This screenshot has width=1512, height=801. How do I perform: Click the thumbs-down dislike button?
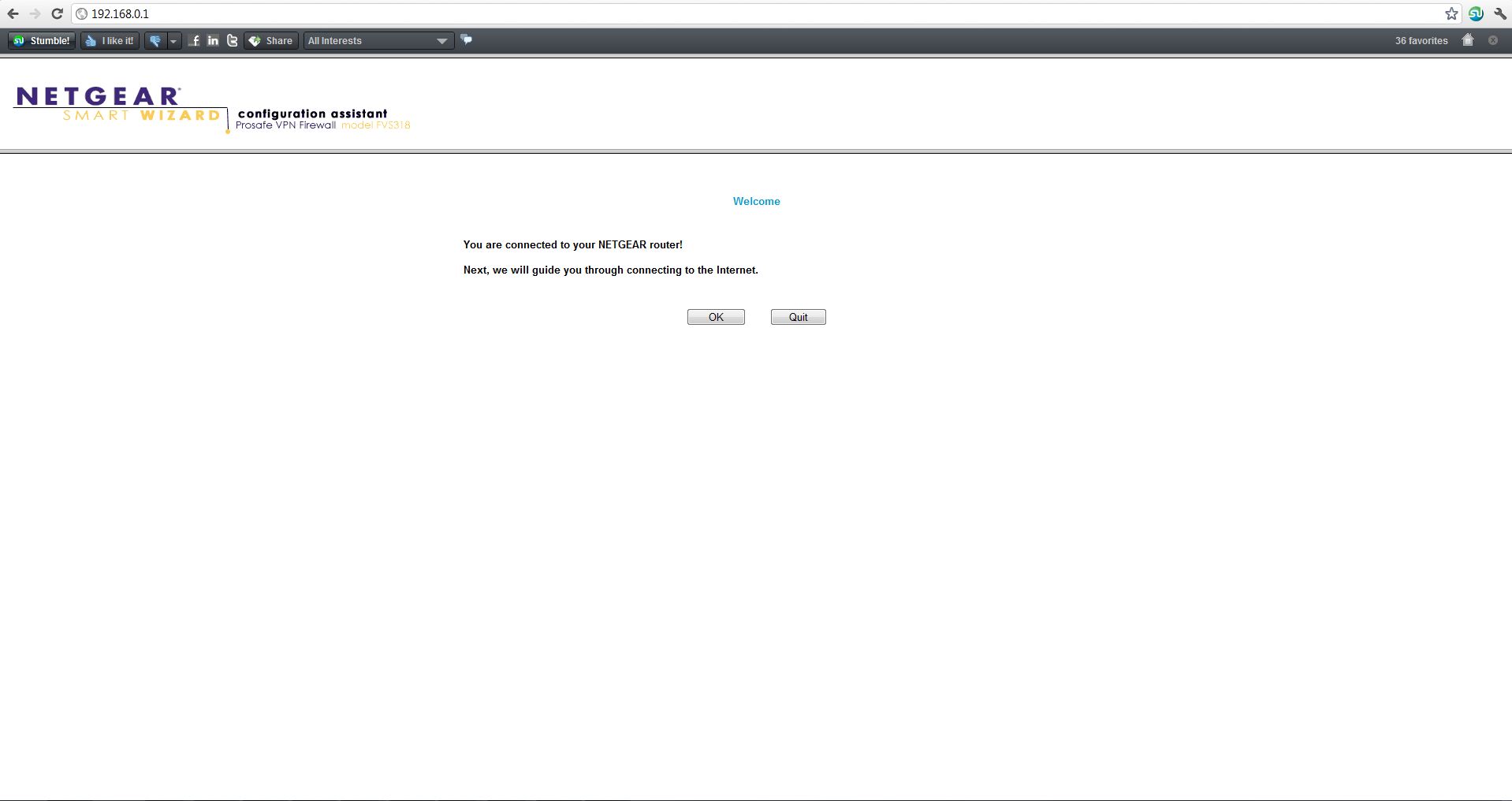[155, 40]
